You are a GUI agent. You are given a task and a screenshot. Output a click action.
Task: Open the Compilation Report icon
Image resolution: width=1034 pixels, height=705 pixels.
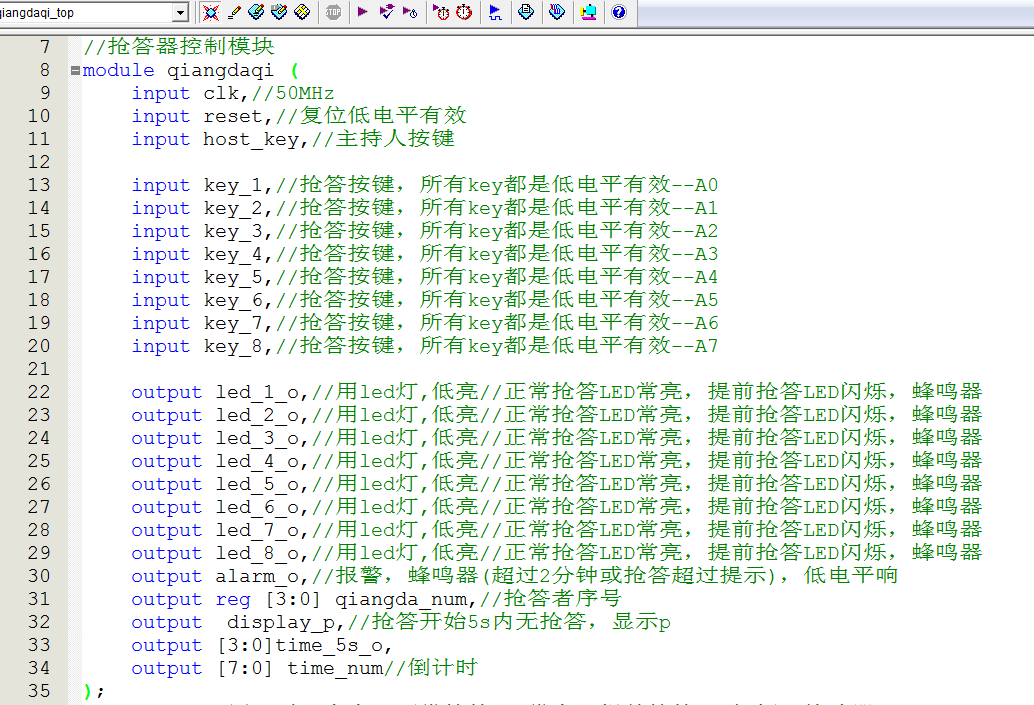pos(526,12)
